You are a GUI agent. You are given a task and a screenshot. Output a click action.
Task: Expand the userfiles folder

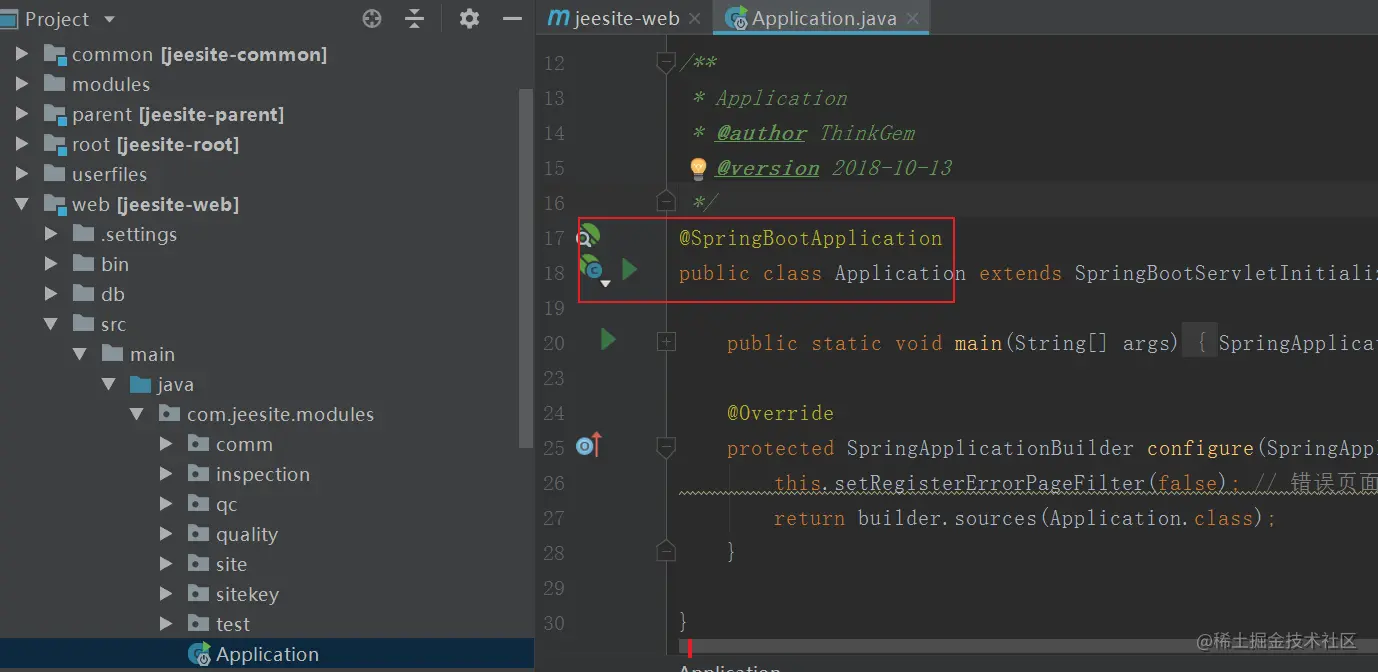tap(22, 174)
